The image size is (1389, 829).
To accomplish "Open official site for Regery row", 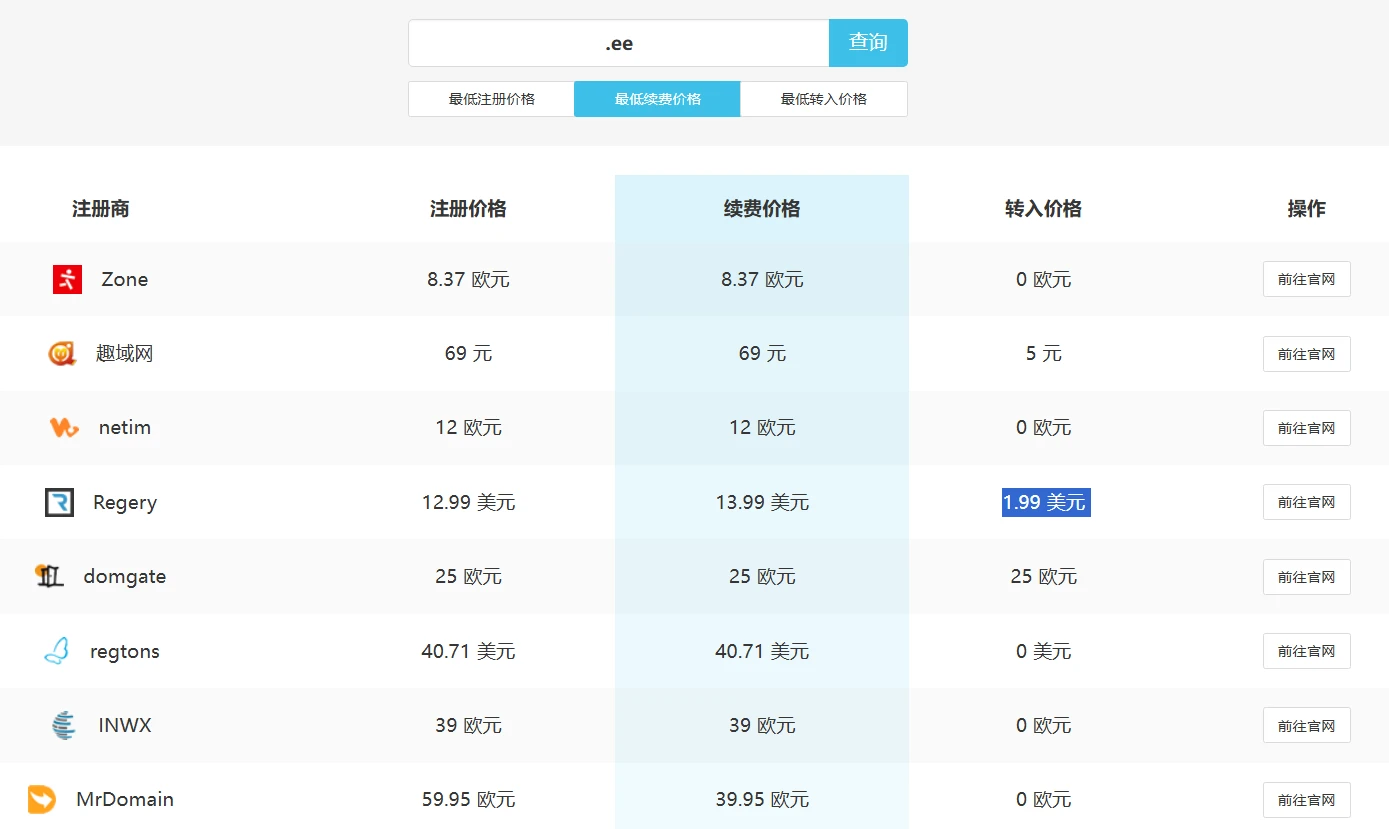I will pos(1306,502).
